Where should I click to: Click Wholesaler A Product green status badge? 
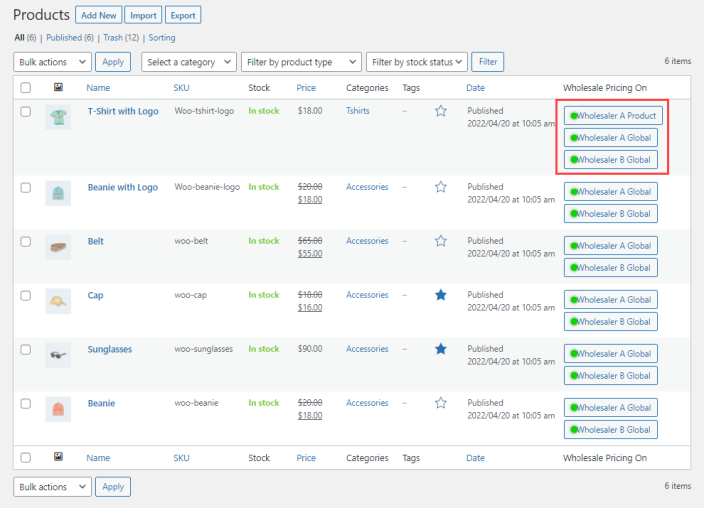(612, 116)
